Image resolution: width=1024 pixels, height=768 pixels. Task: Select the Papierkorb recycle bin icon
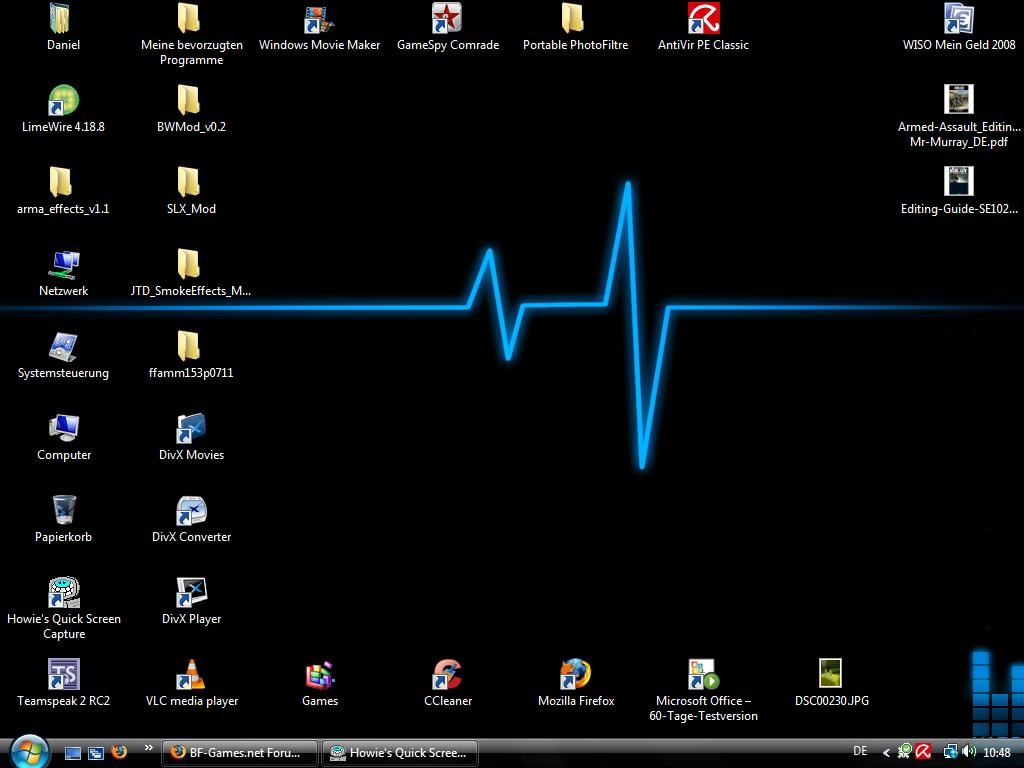click(x=63, y=511)
